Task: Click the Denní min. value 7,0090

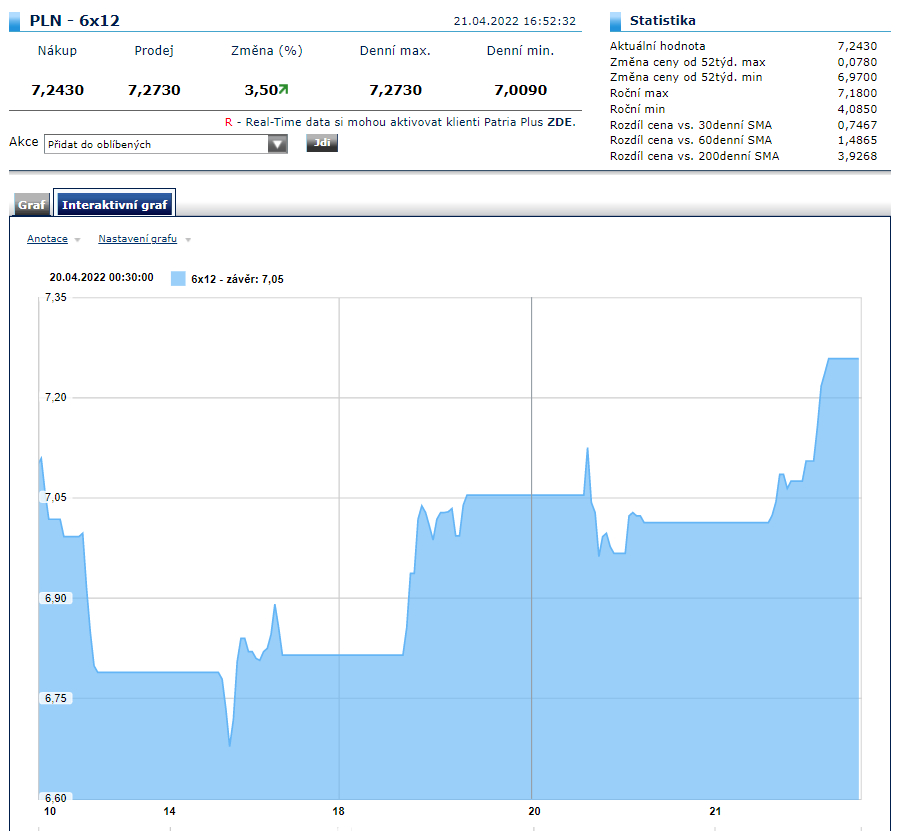Action: point(520,90)
